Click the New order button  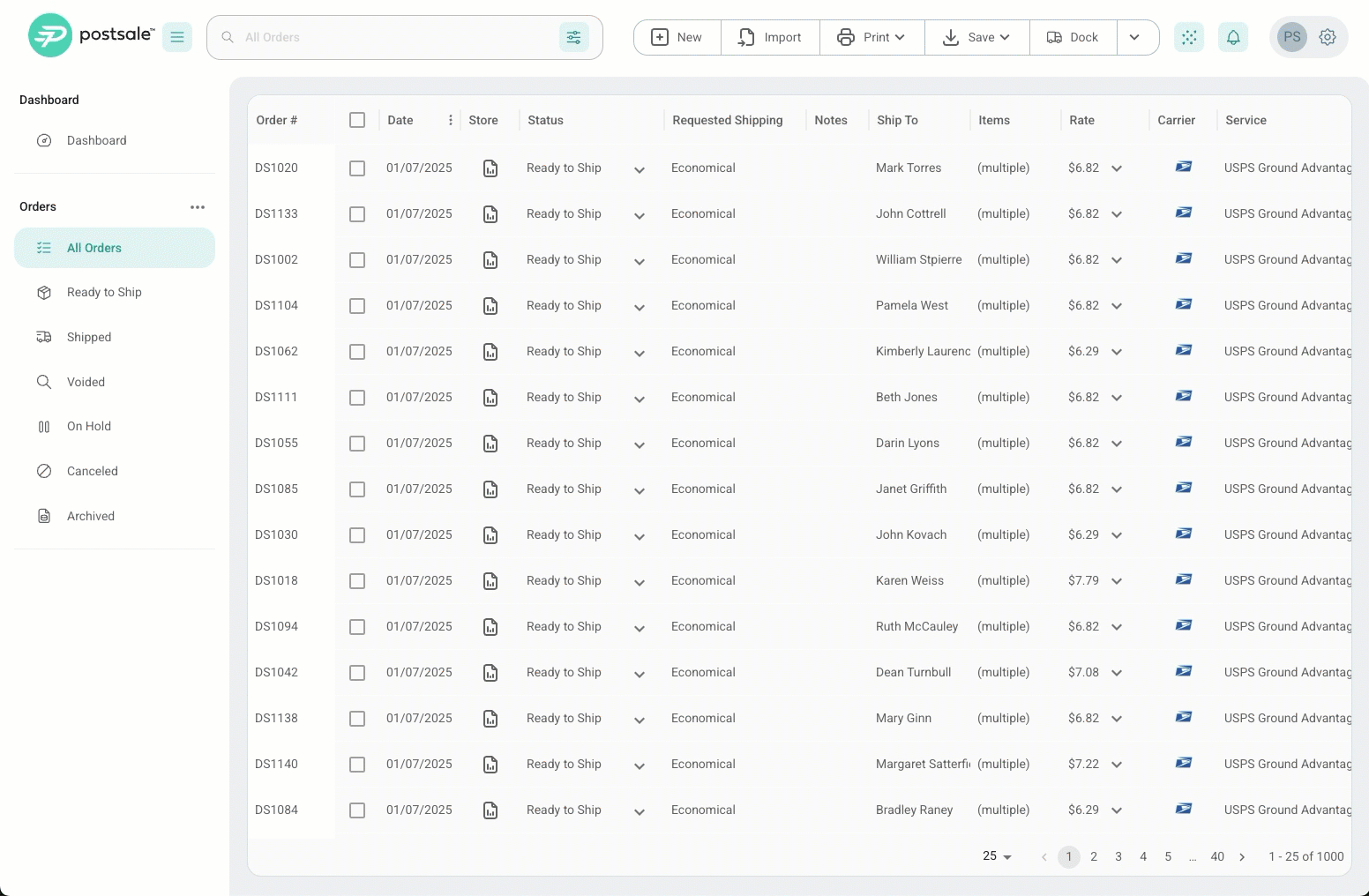[x=677, y=37]
